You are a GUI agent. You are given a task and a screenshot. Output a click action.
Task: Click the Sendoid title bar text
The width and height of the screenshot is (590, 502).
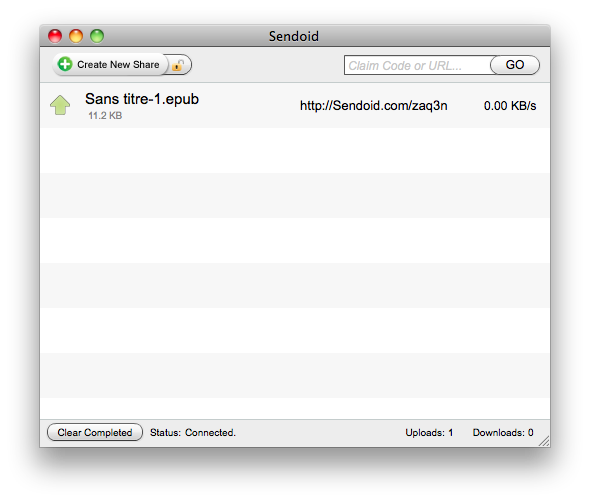294,37
